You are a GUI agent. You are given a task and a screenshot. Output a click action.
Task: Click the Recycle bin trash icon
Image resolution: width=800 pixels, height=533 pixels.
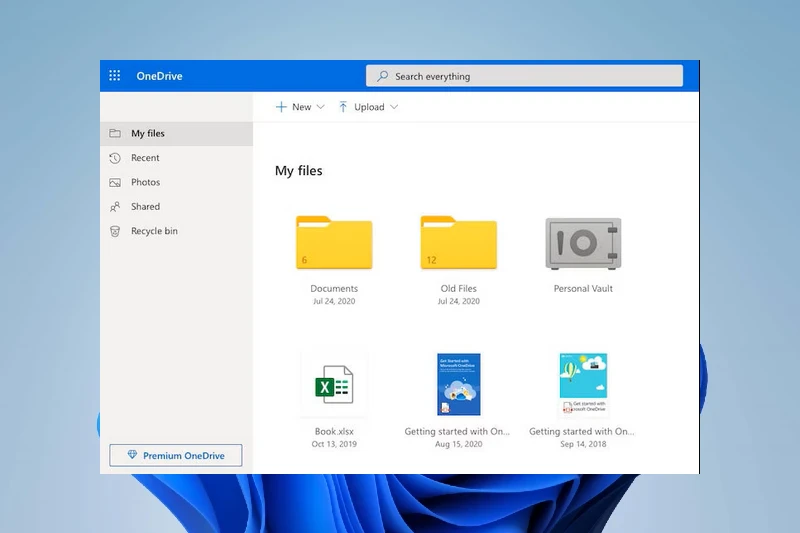(x=115, y=231)
